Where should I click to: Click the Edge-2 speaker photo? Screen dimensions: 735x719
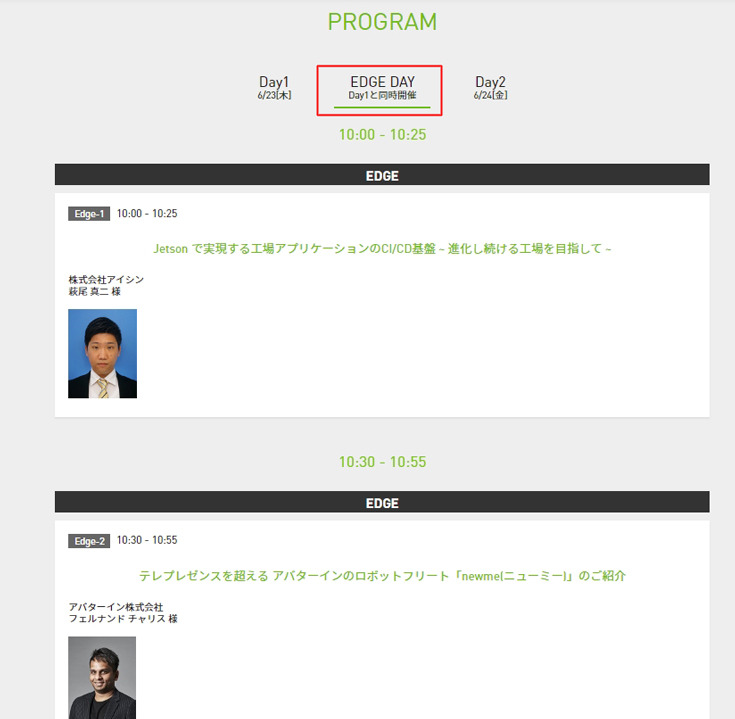(102, 678)
